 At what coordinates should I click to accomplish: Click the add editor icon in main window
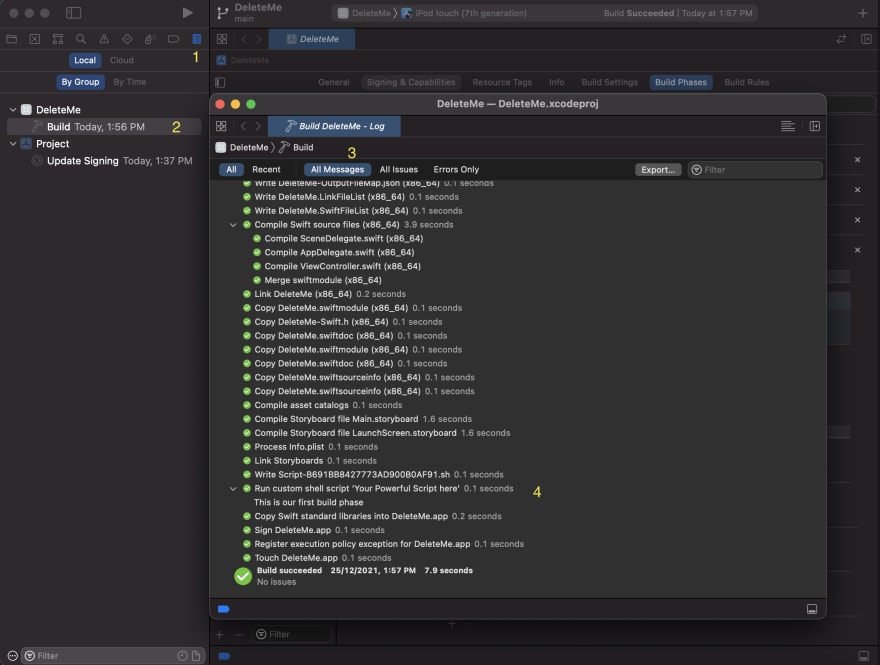point(866,39)
